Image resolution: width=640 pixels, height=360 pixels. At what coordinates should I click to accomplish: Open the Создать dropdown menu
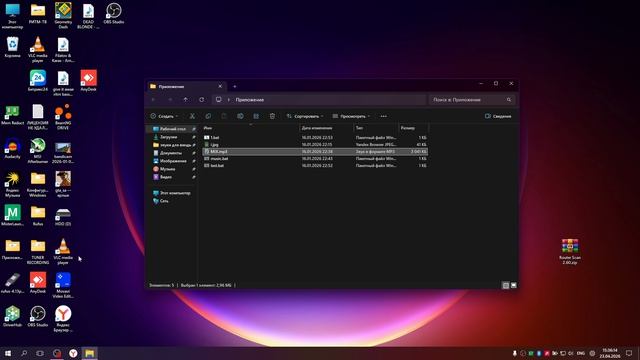coord(164,116)
